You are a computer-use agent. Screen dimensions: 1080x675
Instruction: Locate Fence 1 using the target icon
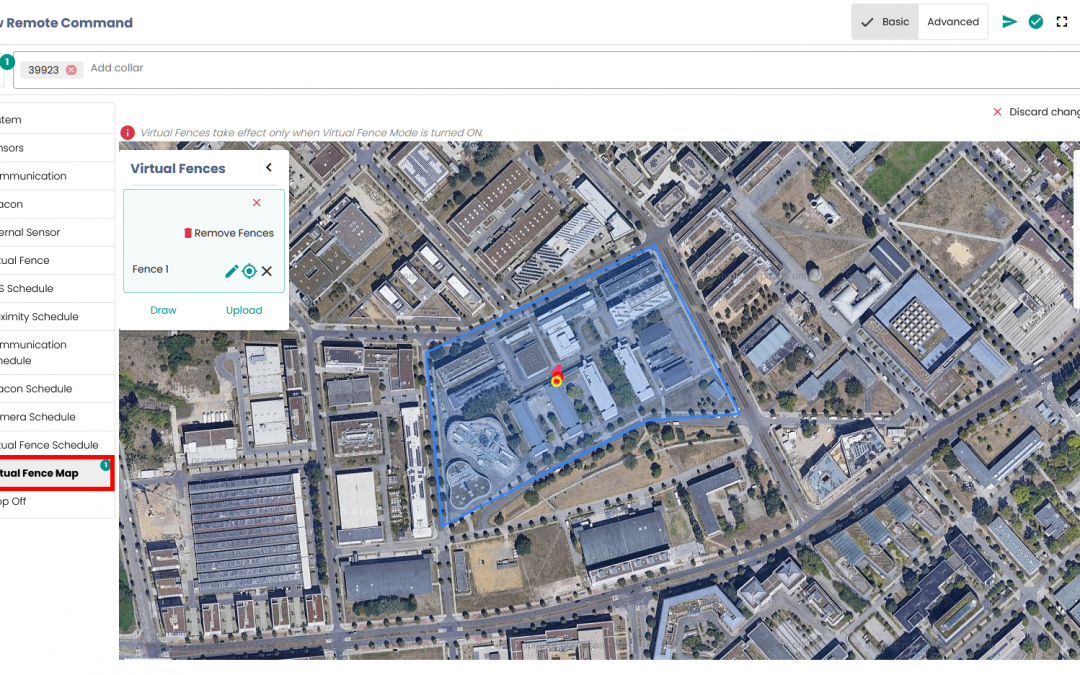click(x=249, y=270)
